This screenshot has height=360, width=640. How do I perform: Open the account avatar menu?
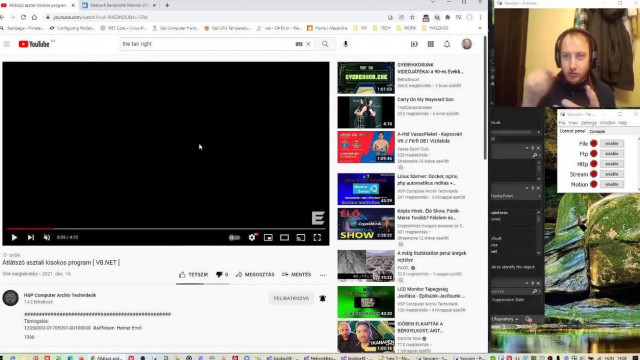(x=467, y=44)
